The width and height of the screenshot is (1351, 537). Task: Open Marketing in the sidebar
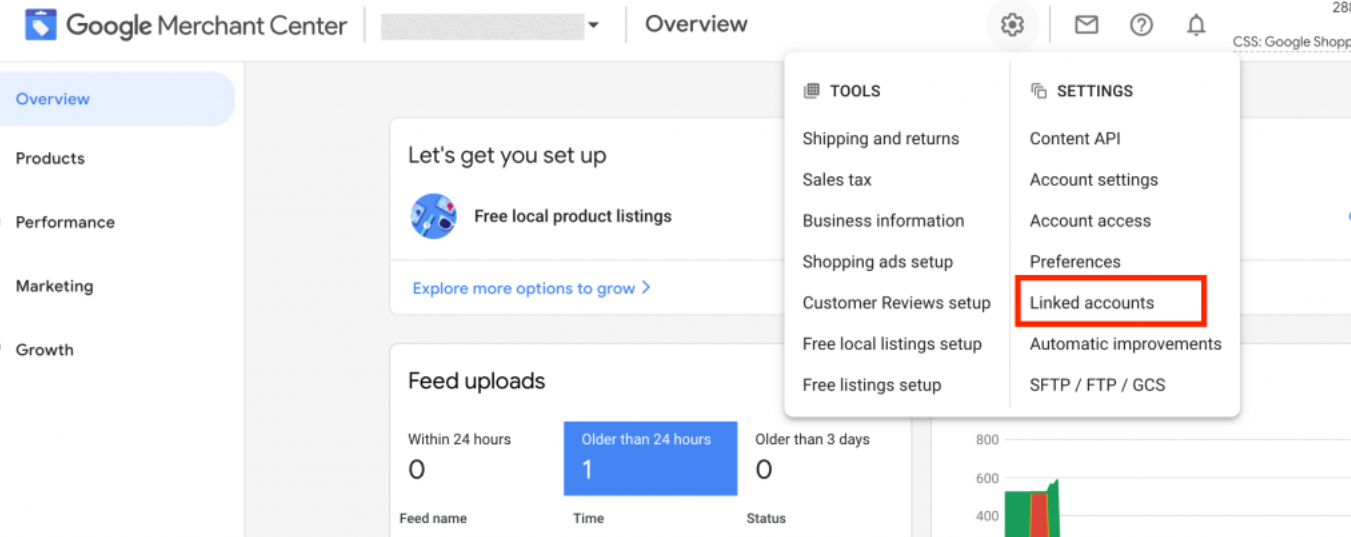click(54, 286)
